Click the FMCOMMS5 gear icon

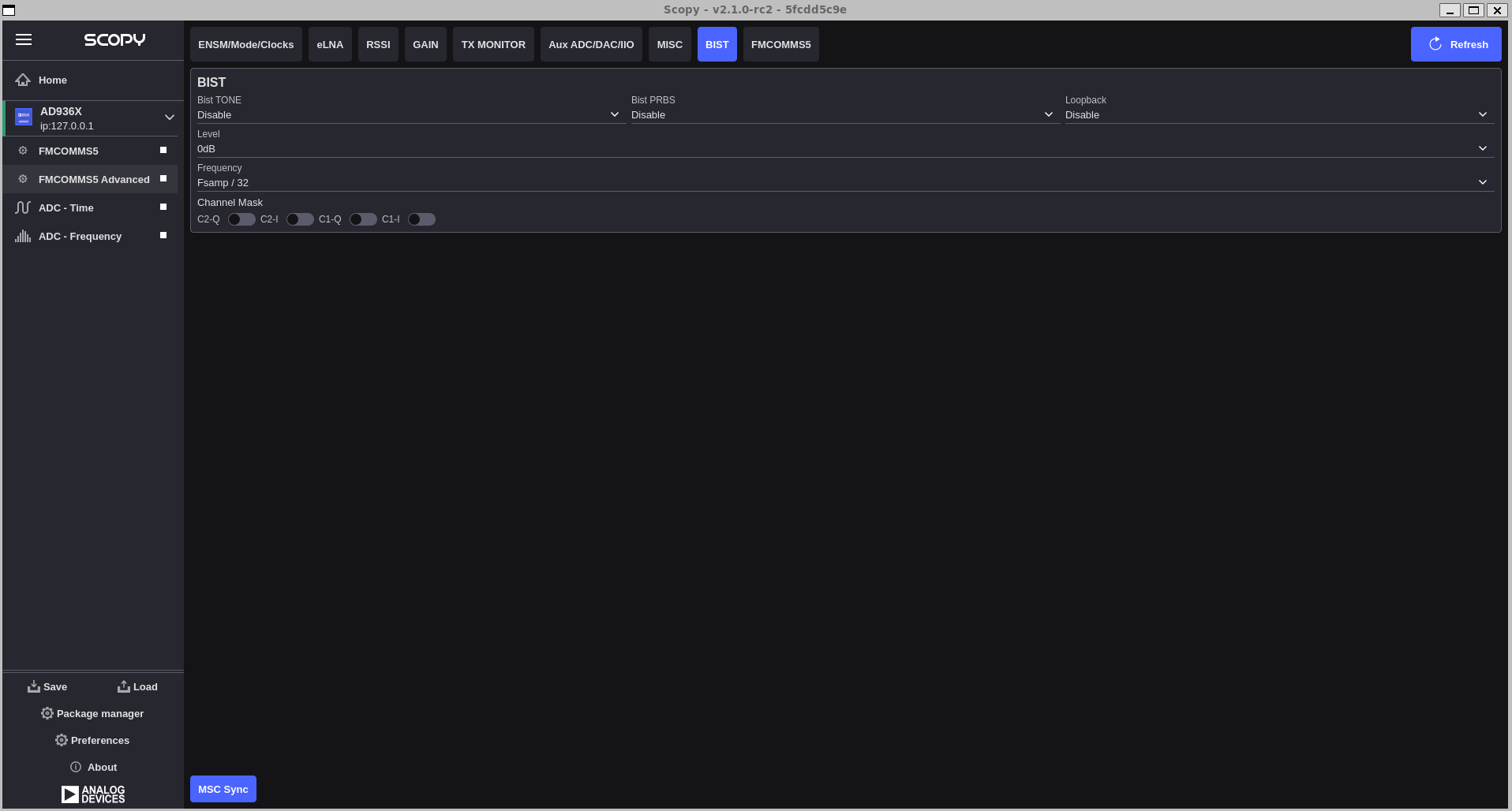click(x=23, y=151)
